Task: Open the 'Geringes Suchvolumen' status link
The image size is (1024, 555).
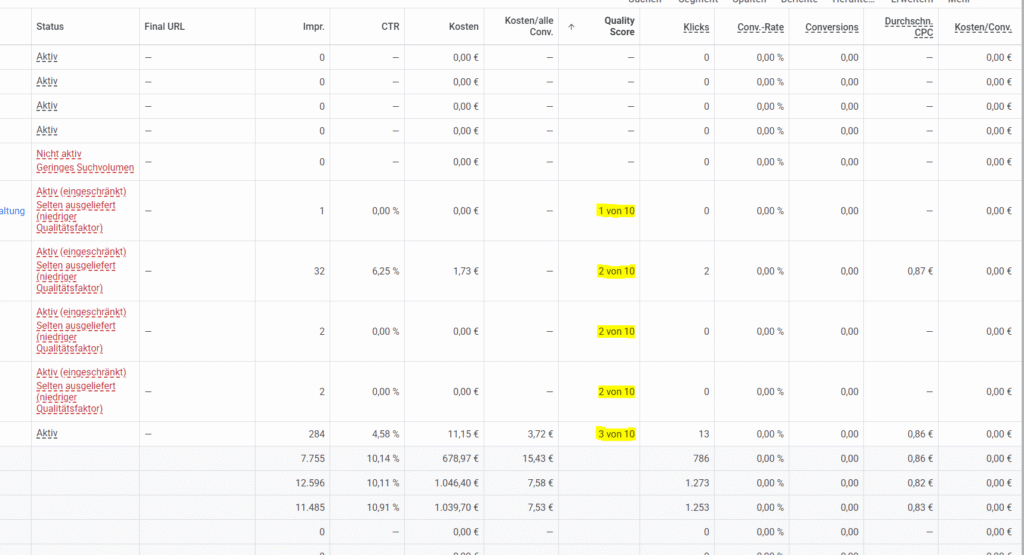Action: (85, 168)
